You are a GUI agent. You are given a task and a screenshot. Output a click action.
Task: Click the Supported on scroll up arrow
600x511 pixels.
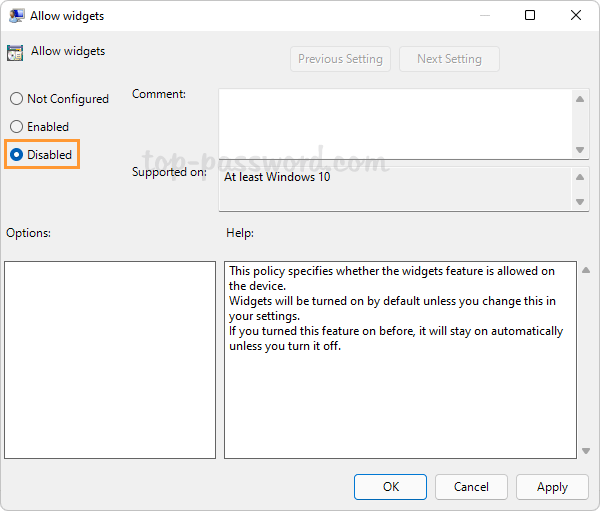click(580, 177)
